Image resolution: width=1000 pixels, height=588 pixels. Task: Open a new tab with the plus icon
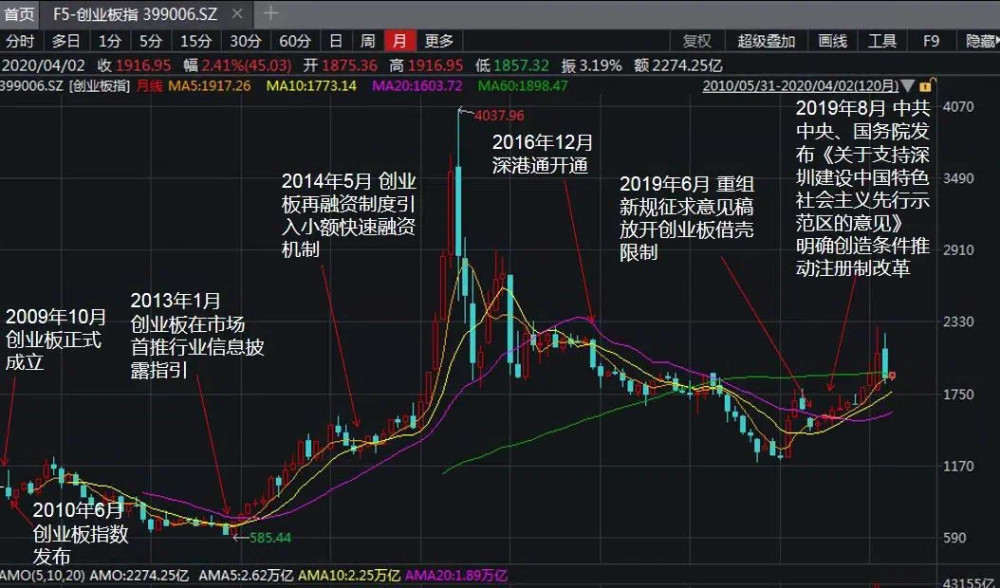[270, 13]
